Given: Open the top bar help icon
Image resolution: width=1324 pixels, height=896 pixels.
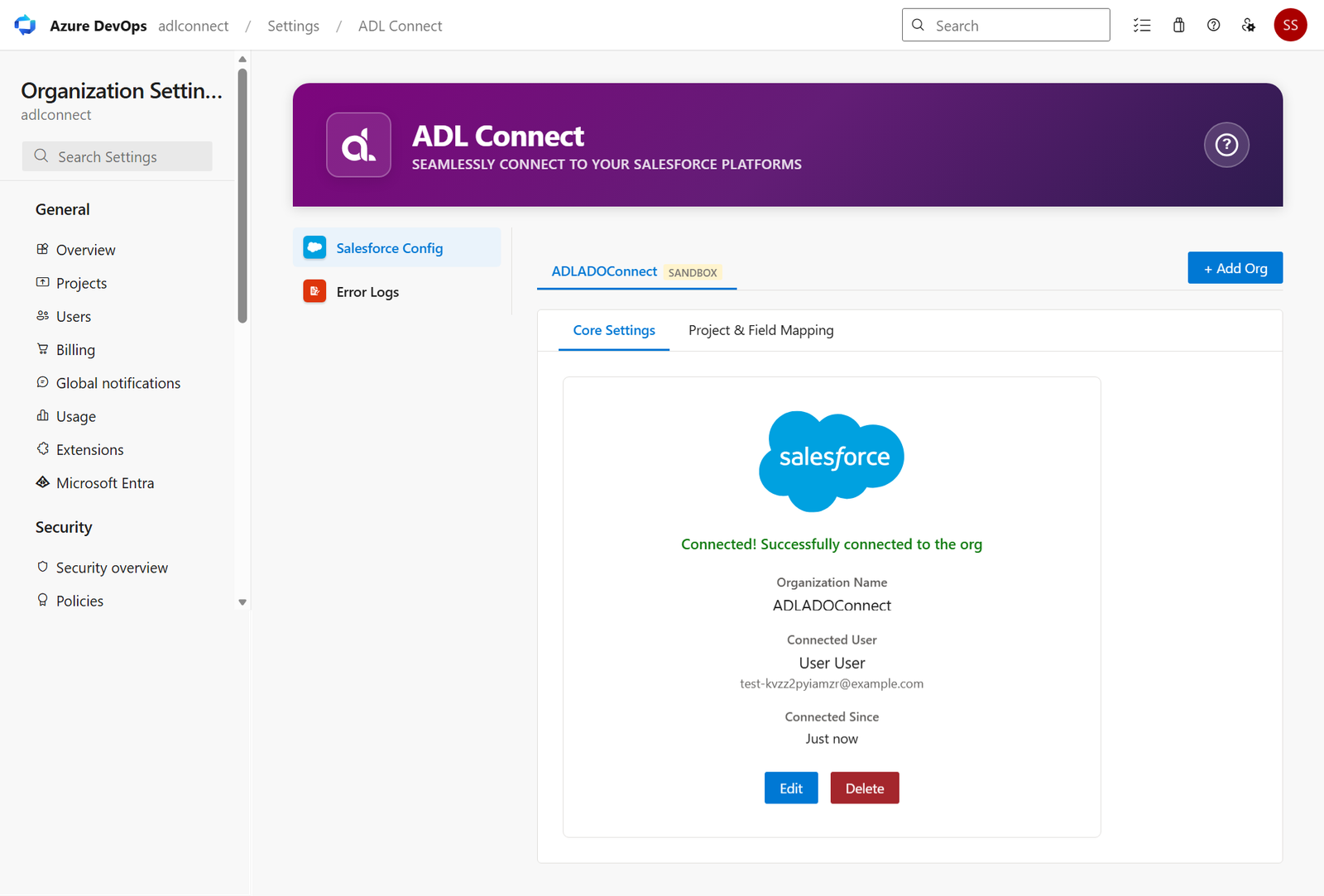Looking at the screenshot, I should point(1213,26).
